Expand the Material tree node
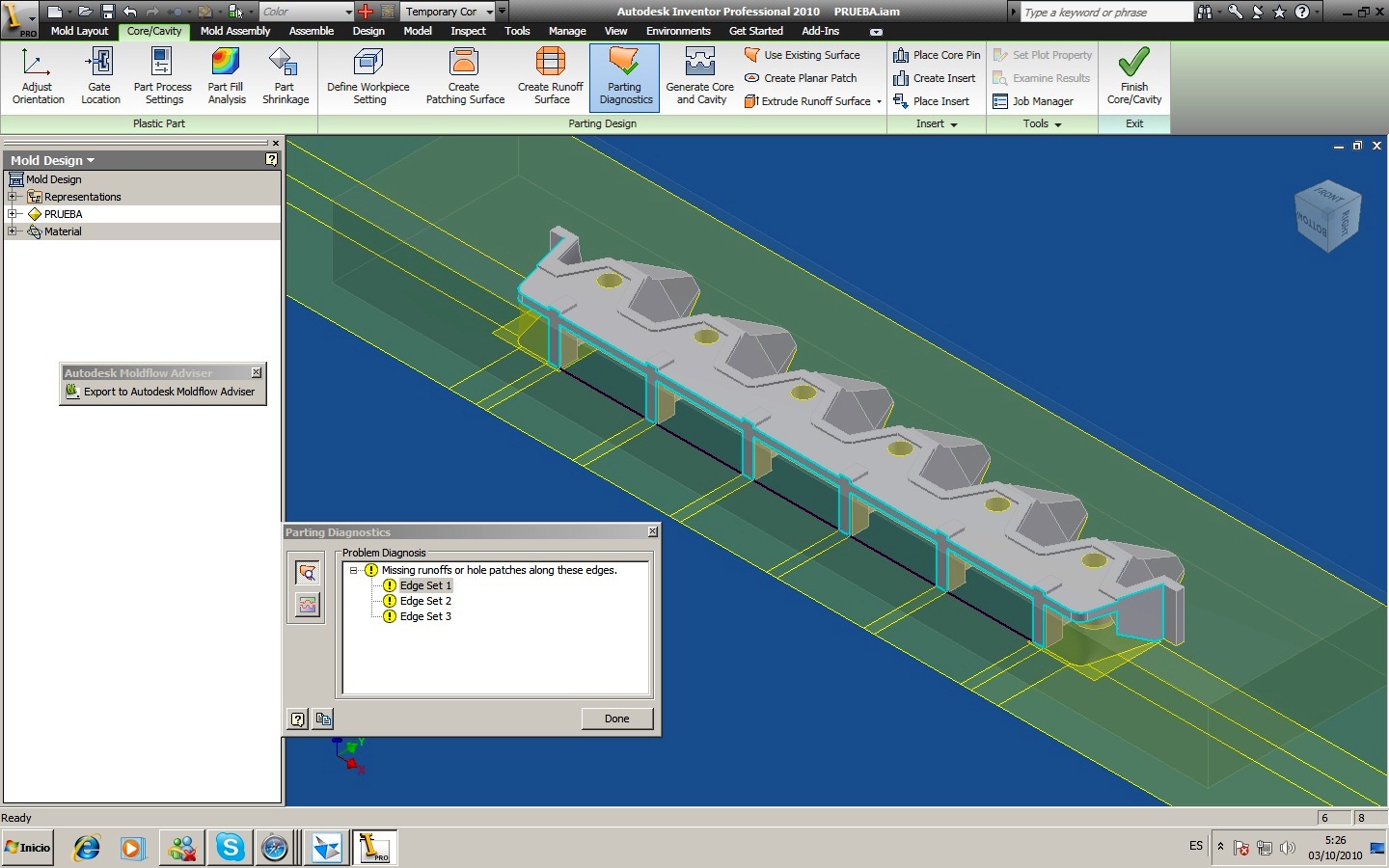 13,231
